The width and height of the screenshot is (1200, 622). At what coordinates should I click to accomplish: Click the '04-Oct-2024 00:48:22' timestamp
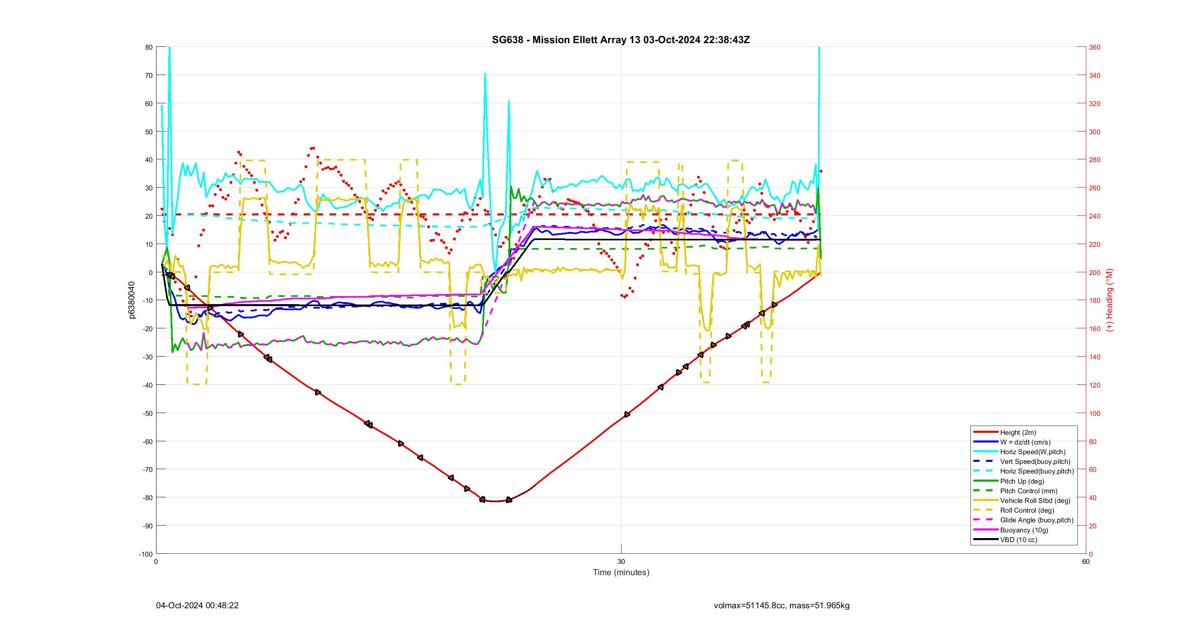pyautogui.click(x=197, y=605)
